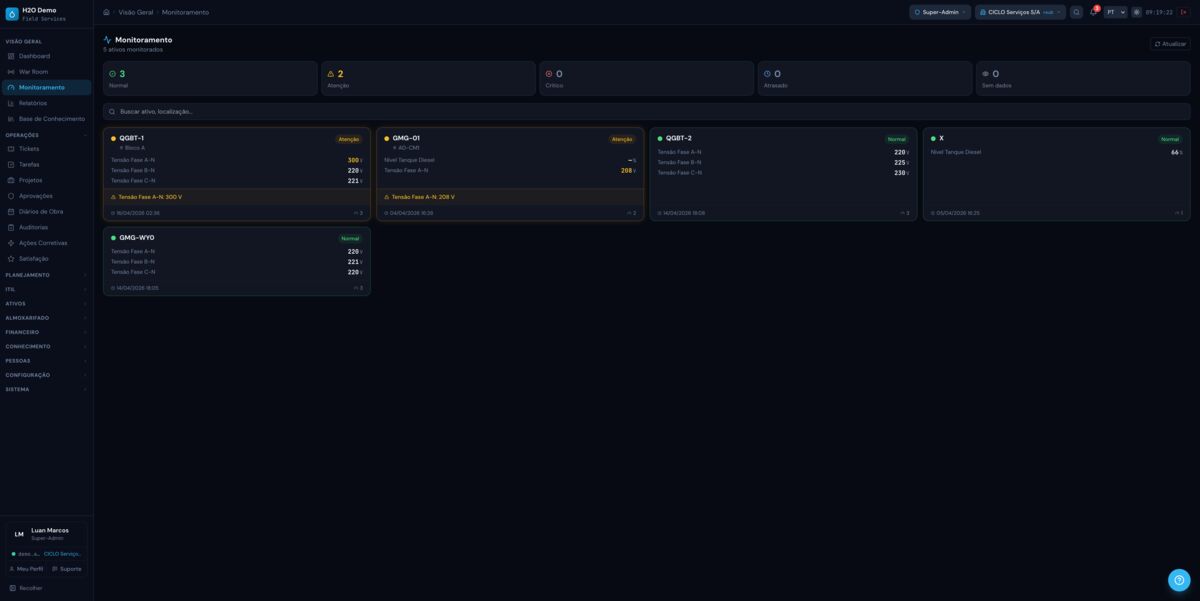Open War Room from the sidebar

(x=33, y=72)
